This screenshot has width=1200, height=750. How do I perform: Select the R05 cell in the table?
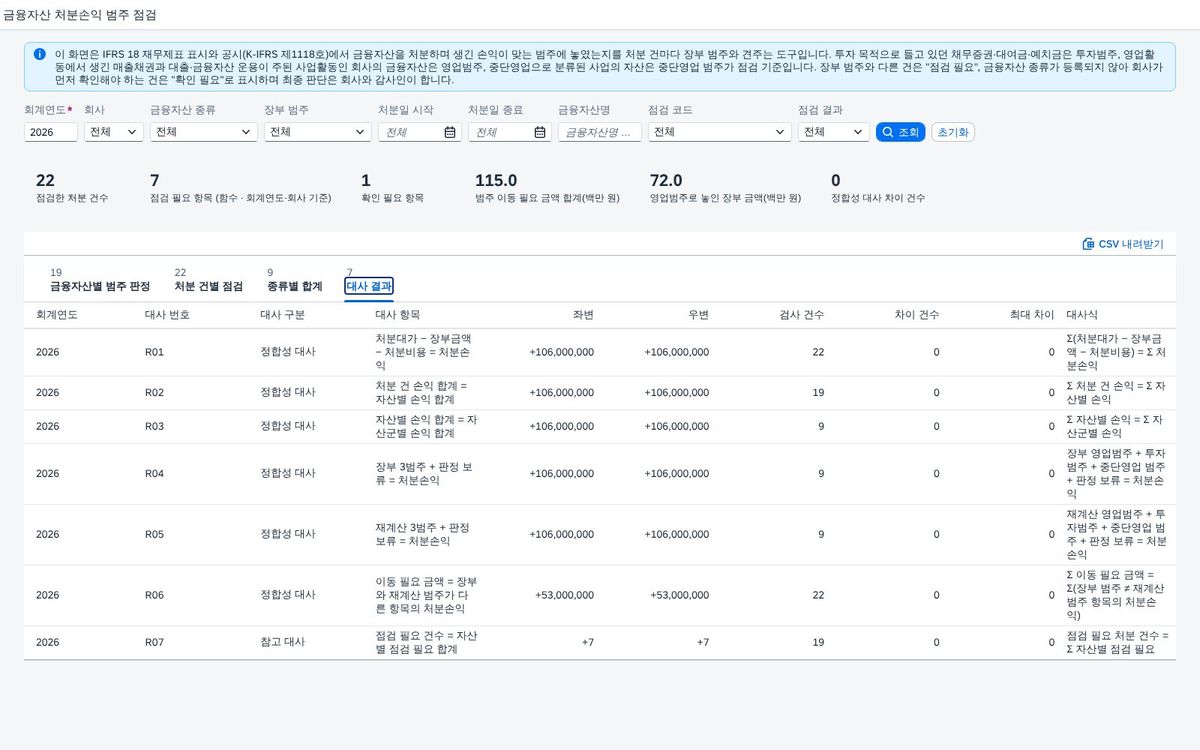(x=154, y=535)
